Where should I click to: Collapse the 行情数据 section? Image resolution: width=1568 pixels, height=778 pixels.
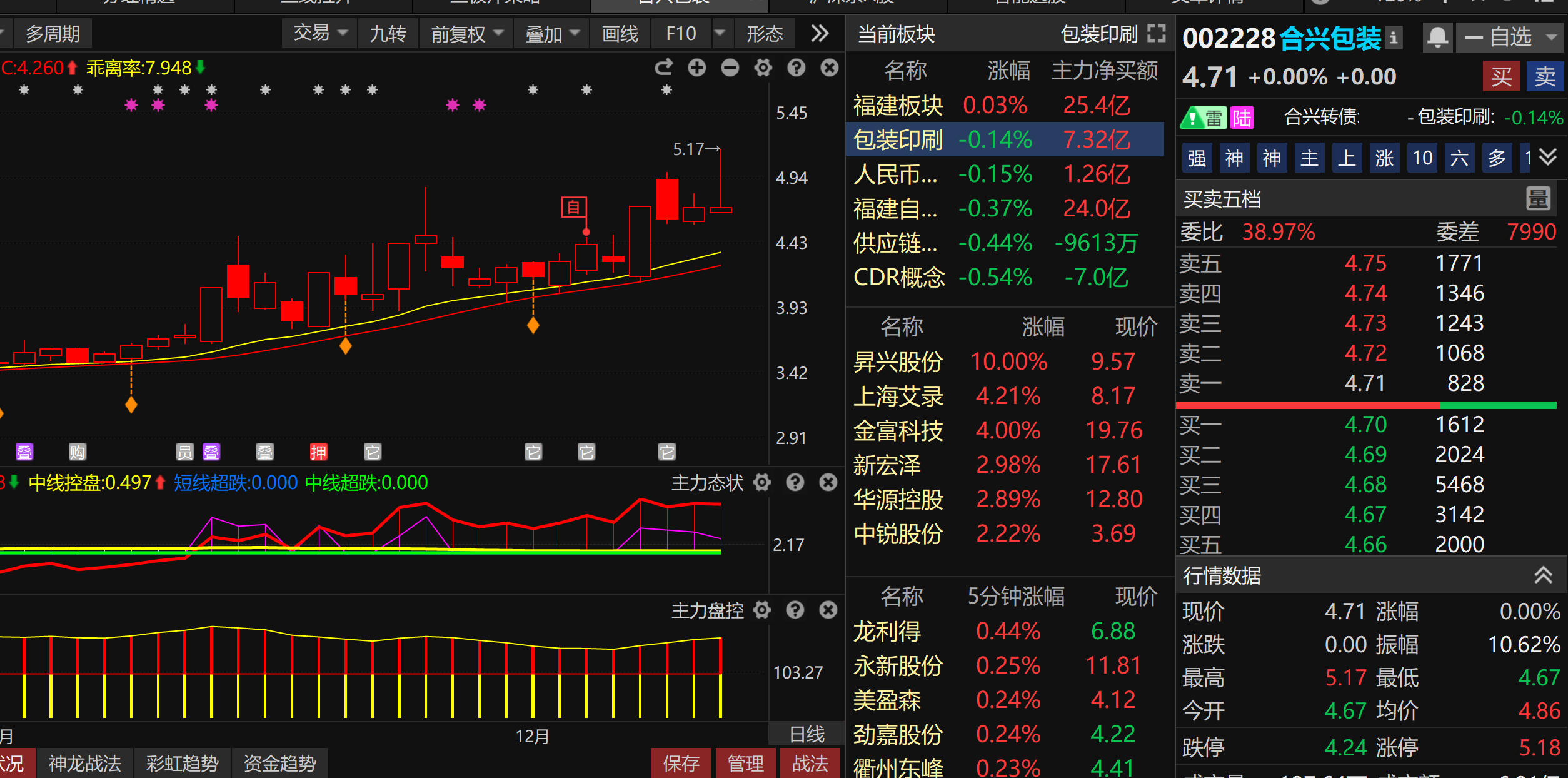[x=1544, y=575]
